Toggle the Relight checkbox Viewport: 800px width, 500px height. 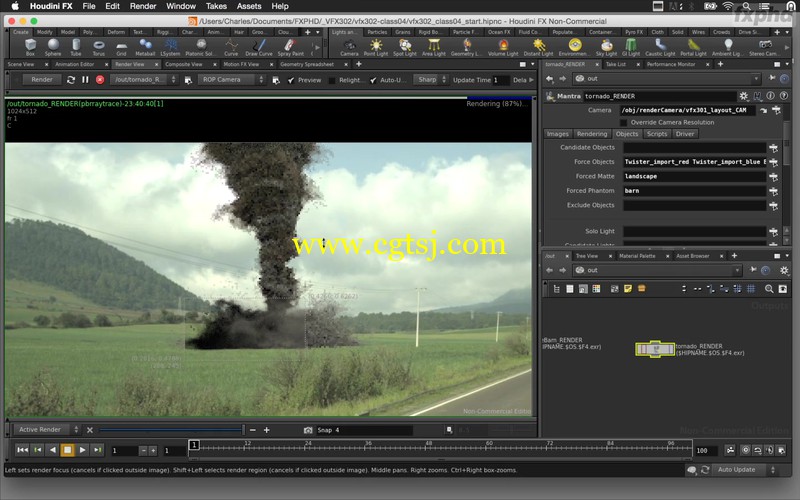pyautogui.click(x=332, y=80)
